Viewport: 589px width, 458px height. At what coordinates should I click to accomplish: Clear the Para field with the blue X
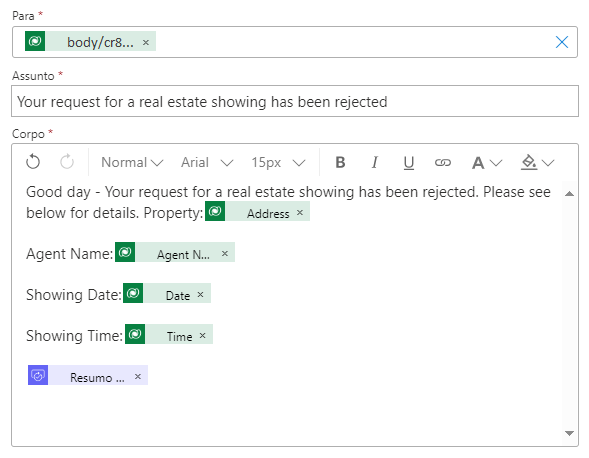click(562, 42)
